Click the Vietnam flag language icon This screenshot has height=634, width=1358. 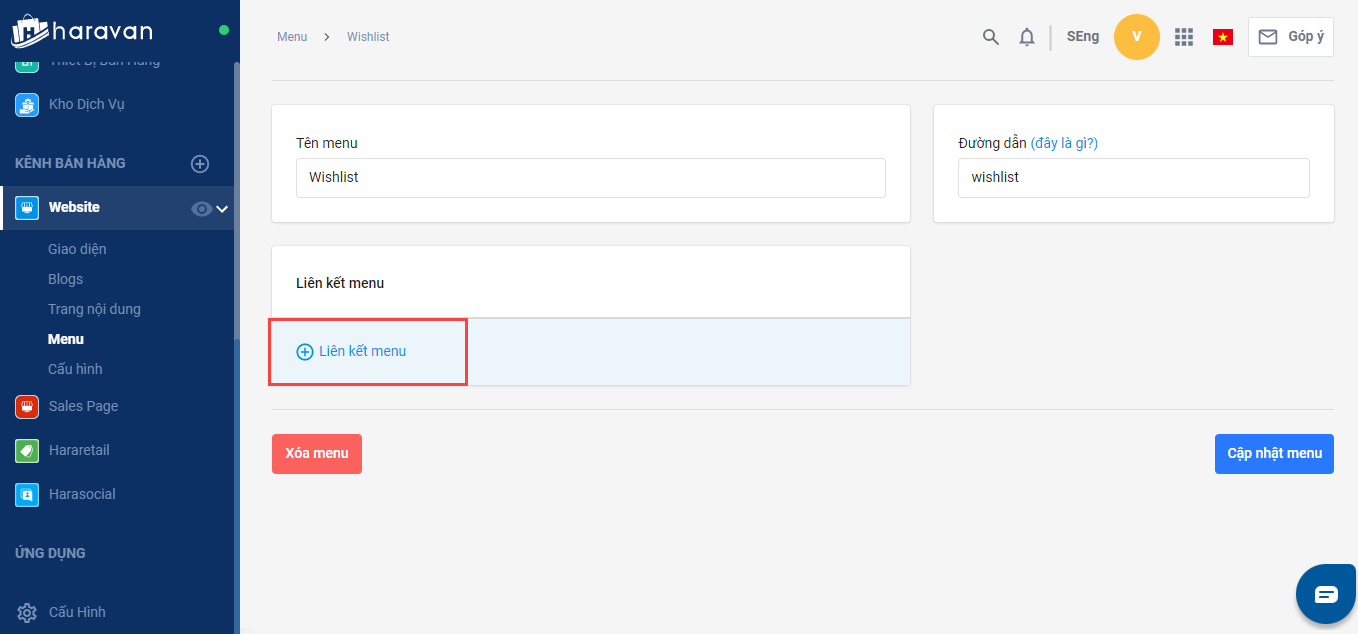click(x=1222, y=37)
